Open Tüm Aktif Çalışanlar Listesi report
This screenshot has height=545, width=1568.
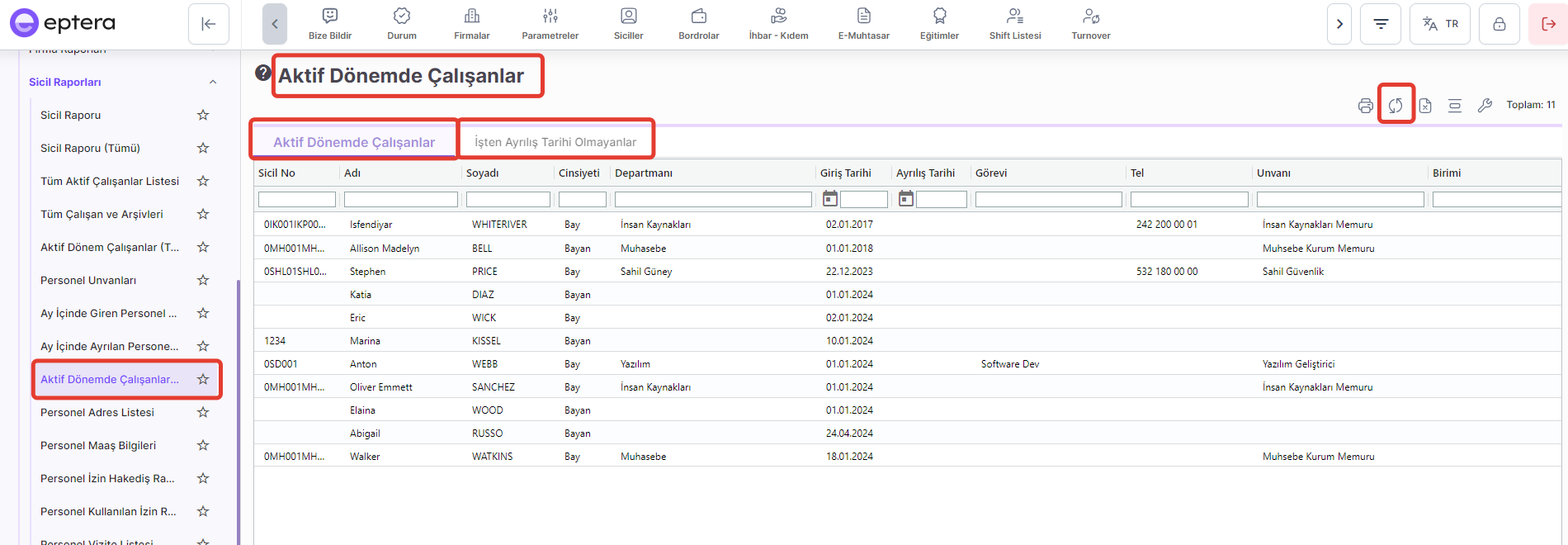point(110,181)
